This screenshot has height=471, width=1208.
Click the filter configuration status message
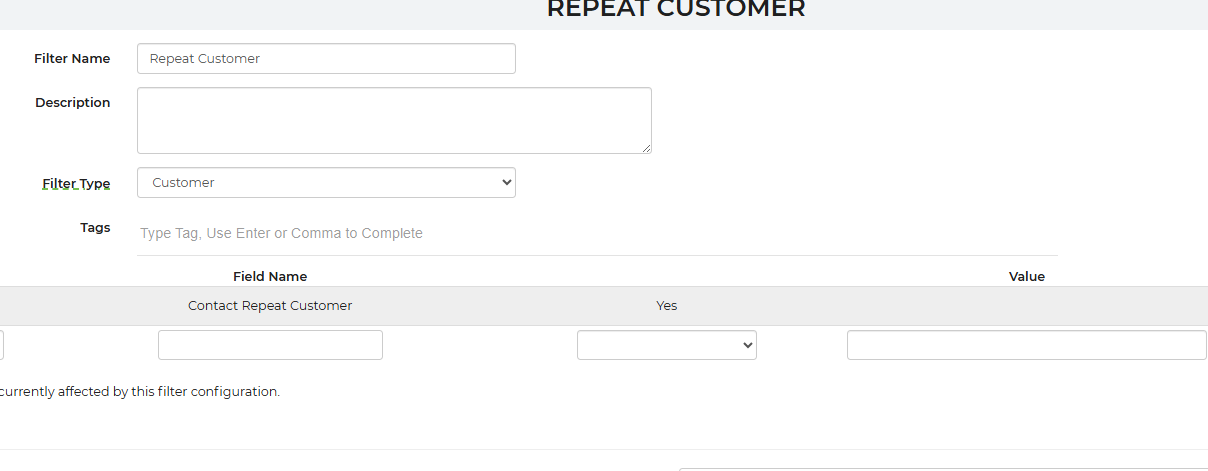pyautogui.click(x=140, y=392)
